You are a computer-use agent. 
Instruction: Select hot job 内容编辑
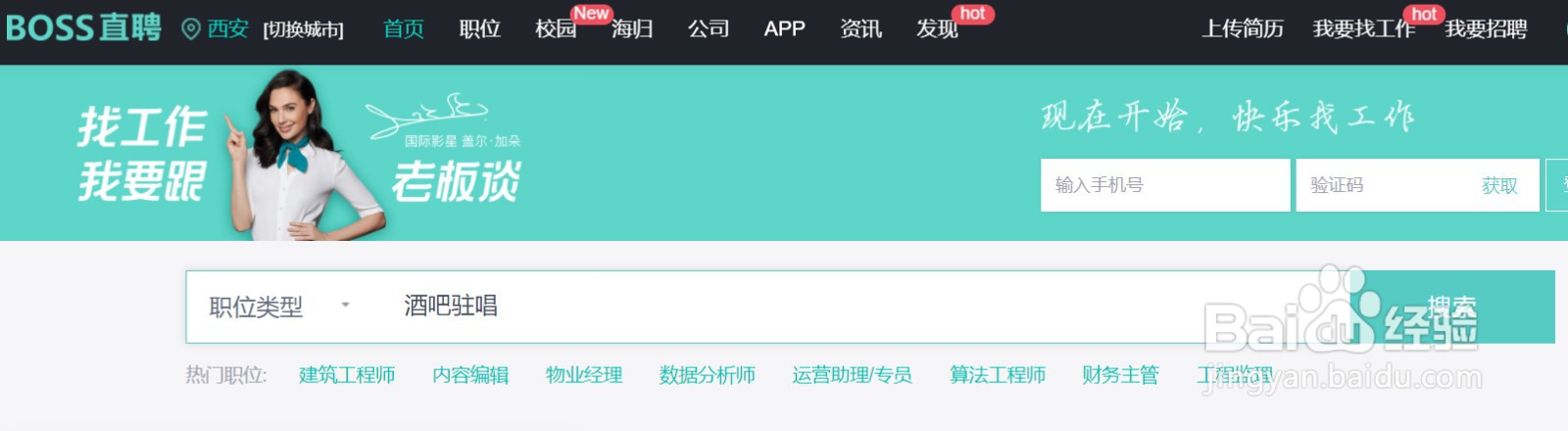[470, 375]
